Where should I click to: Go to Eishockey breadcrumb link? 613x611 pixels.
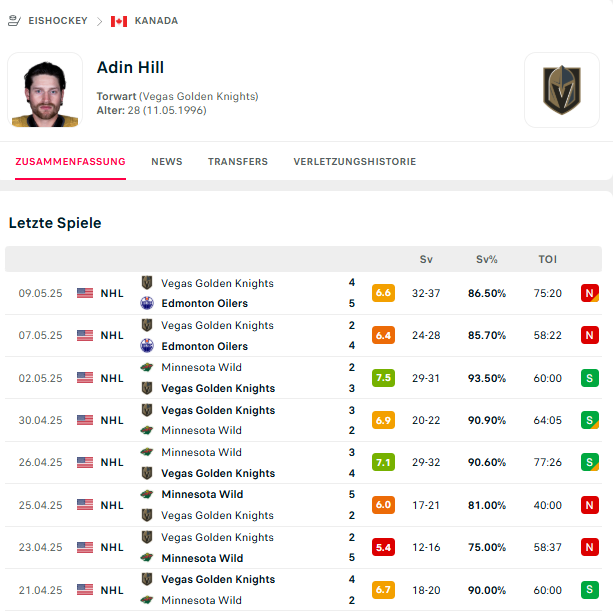coord(58,21)
